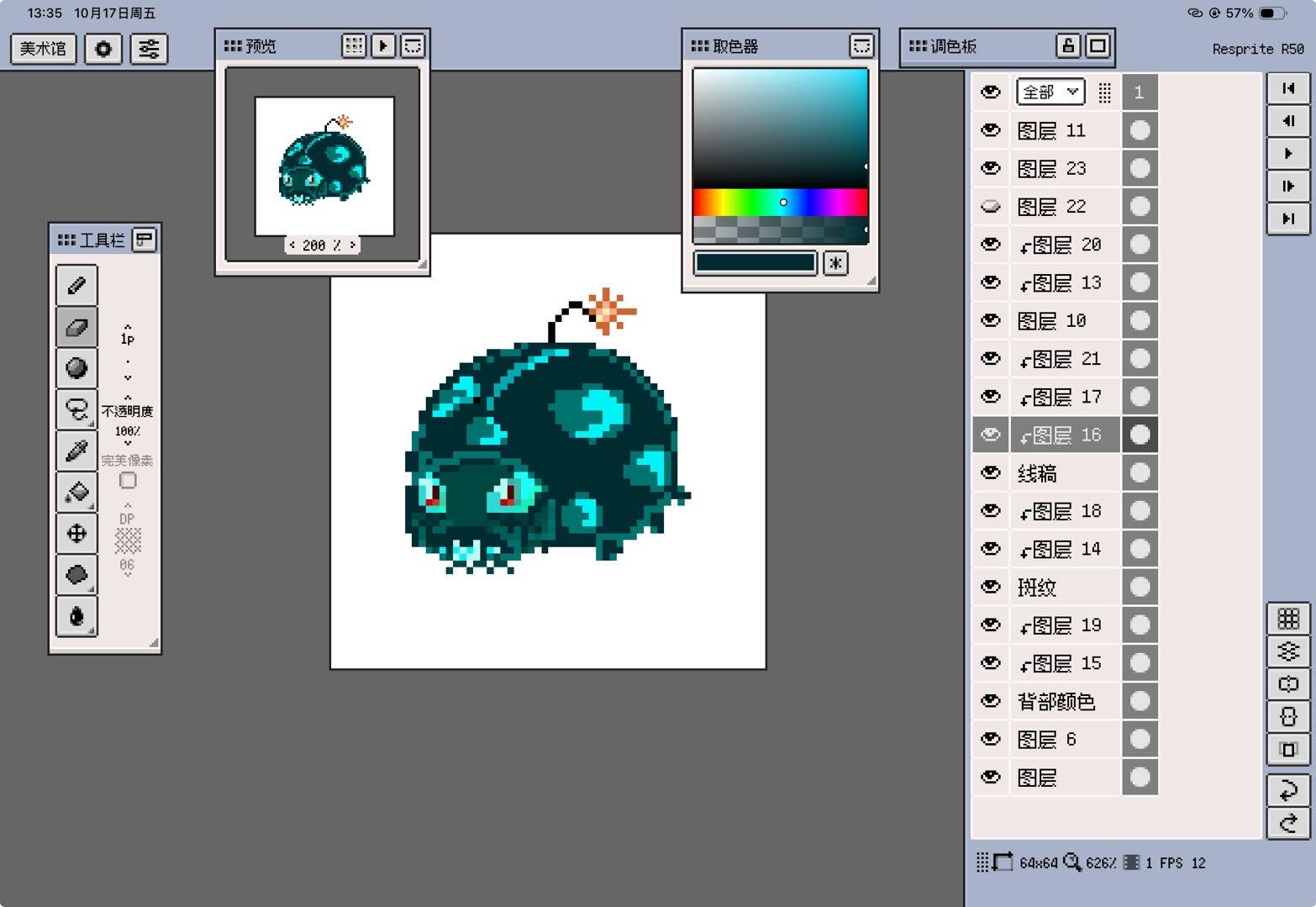Select the Pencil tool in the toolbar
This screenshot has width=1316, height=907.
[x=76, y=286]
